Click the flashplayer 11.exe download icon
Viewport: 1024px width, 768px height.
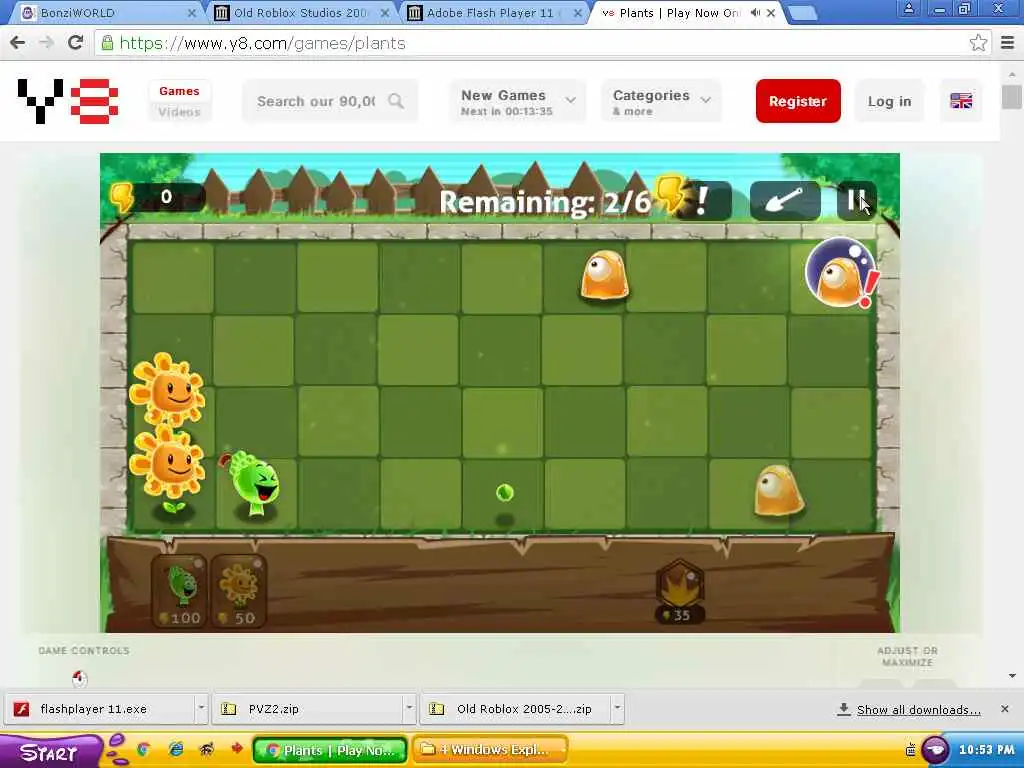point(22,709)
